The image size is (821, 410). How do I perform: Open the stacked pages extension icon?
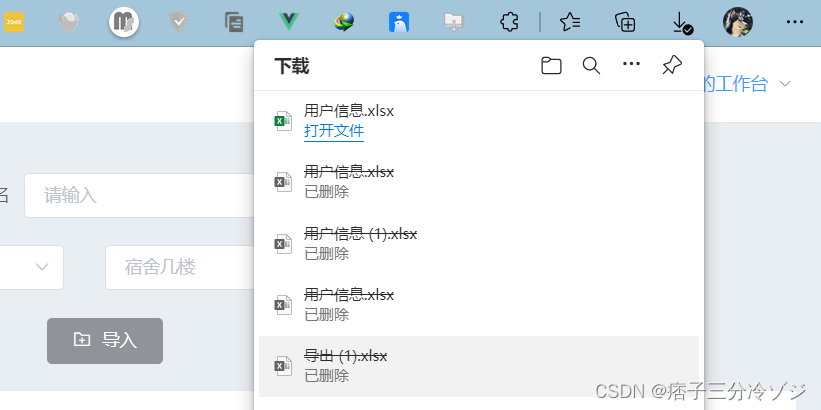(234, 22)
